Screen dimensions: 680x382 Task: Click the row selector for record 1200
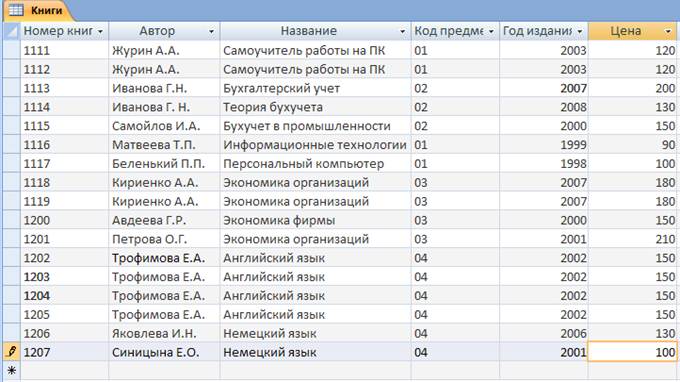[12, 220]
